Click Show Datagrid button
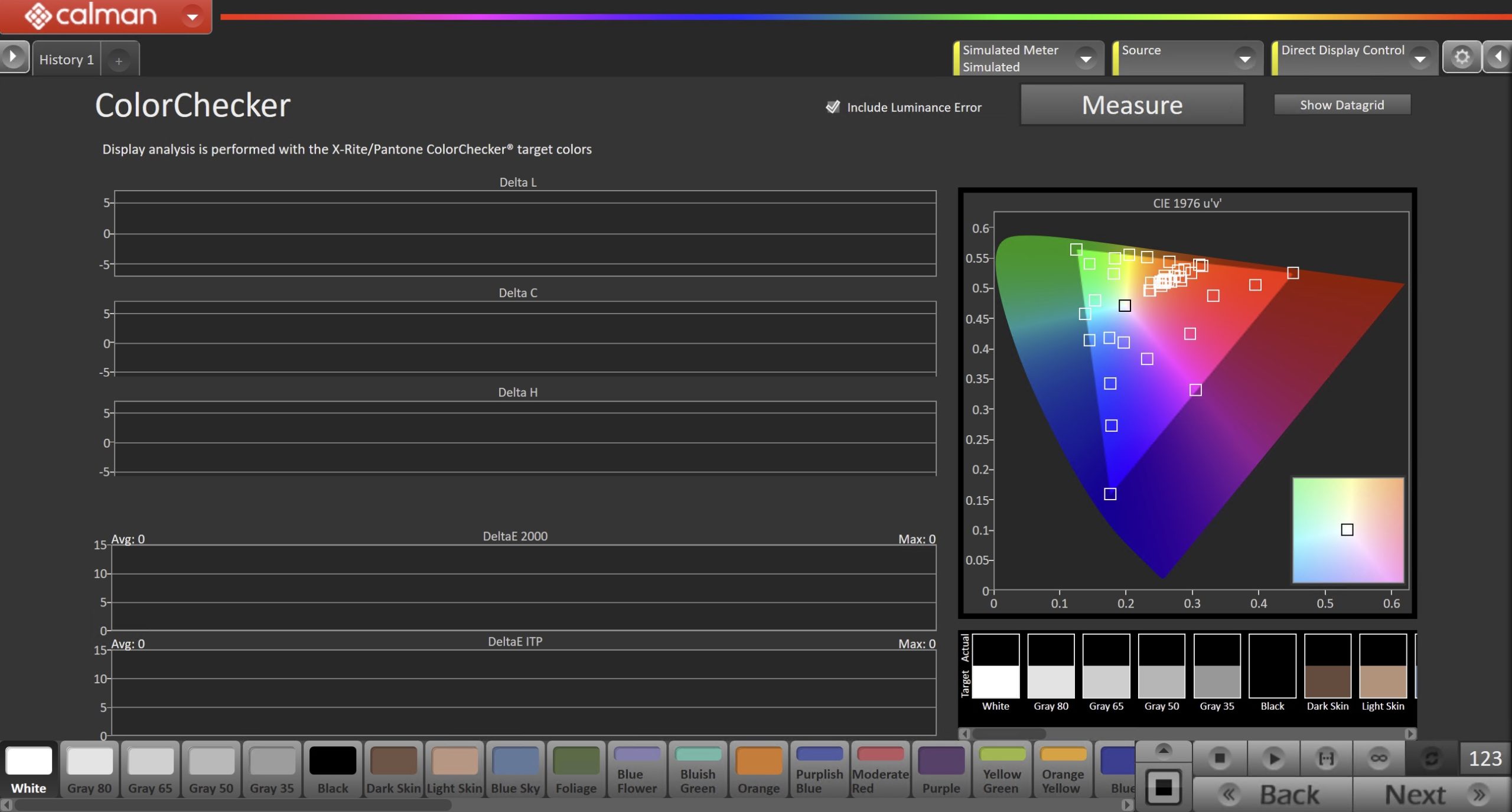This screenshot has height=812, width=1512. 1341,105
